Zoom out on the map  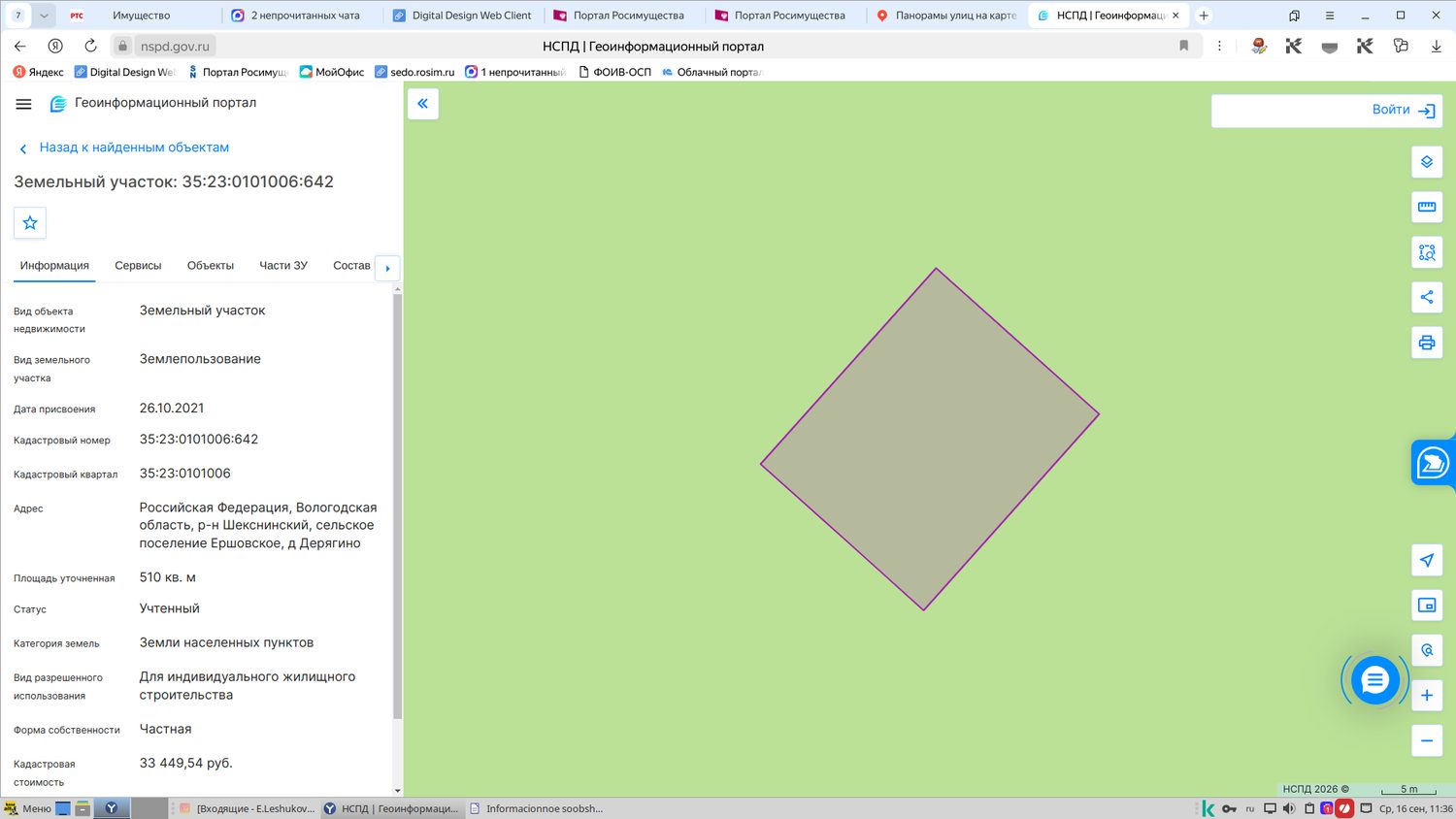pos(1427,740)
